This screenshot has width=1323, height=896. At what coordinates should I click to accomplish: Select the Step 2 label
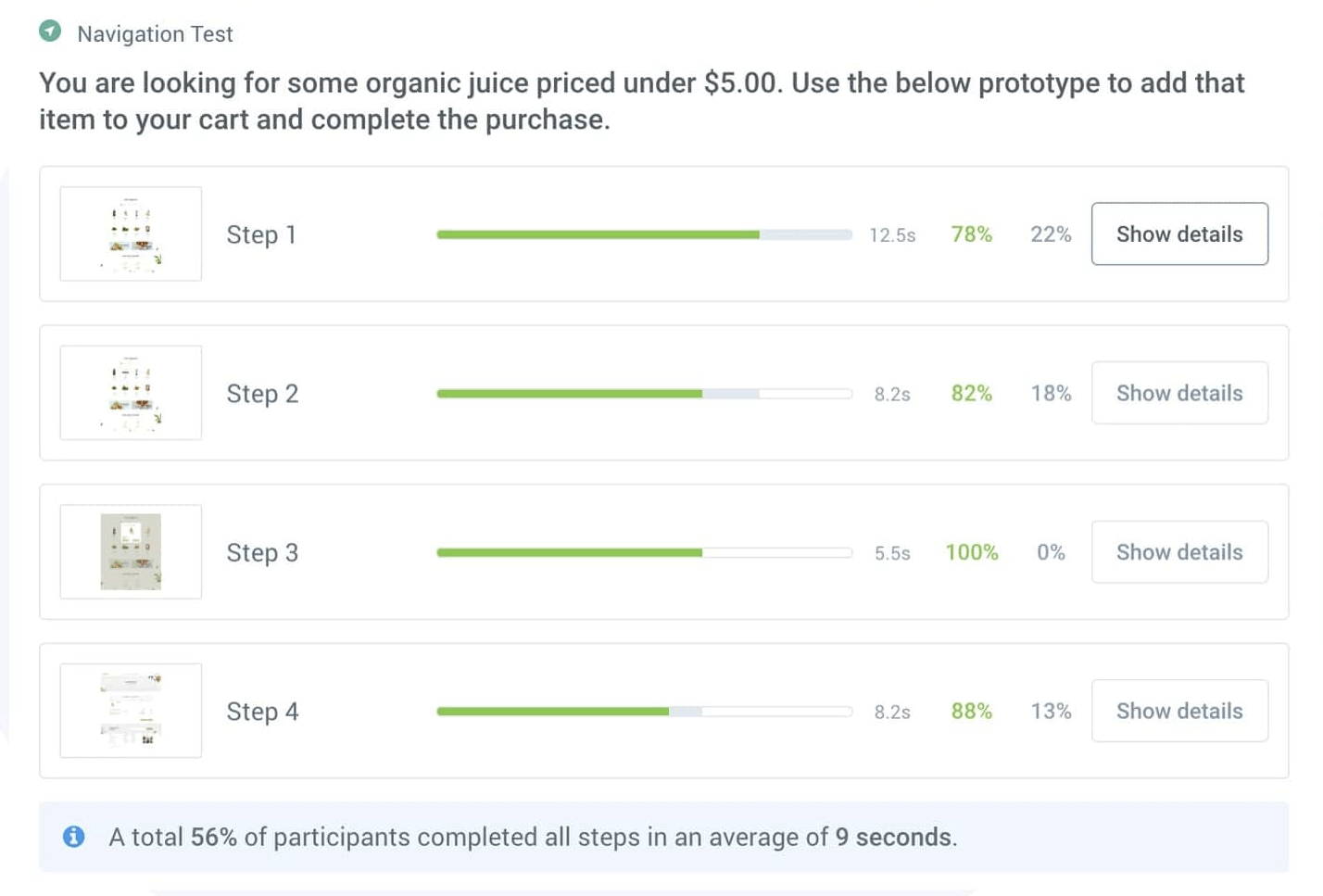point(262,393)
